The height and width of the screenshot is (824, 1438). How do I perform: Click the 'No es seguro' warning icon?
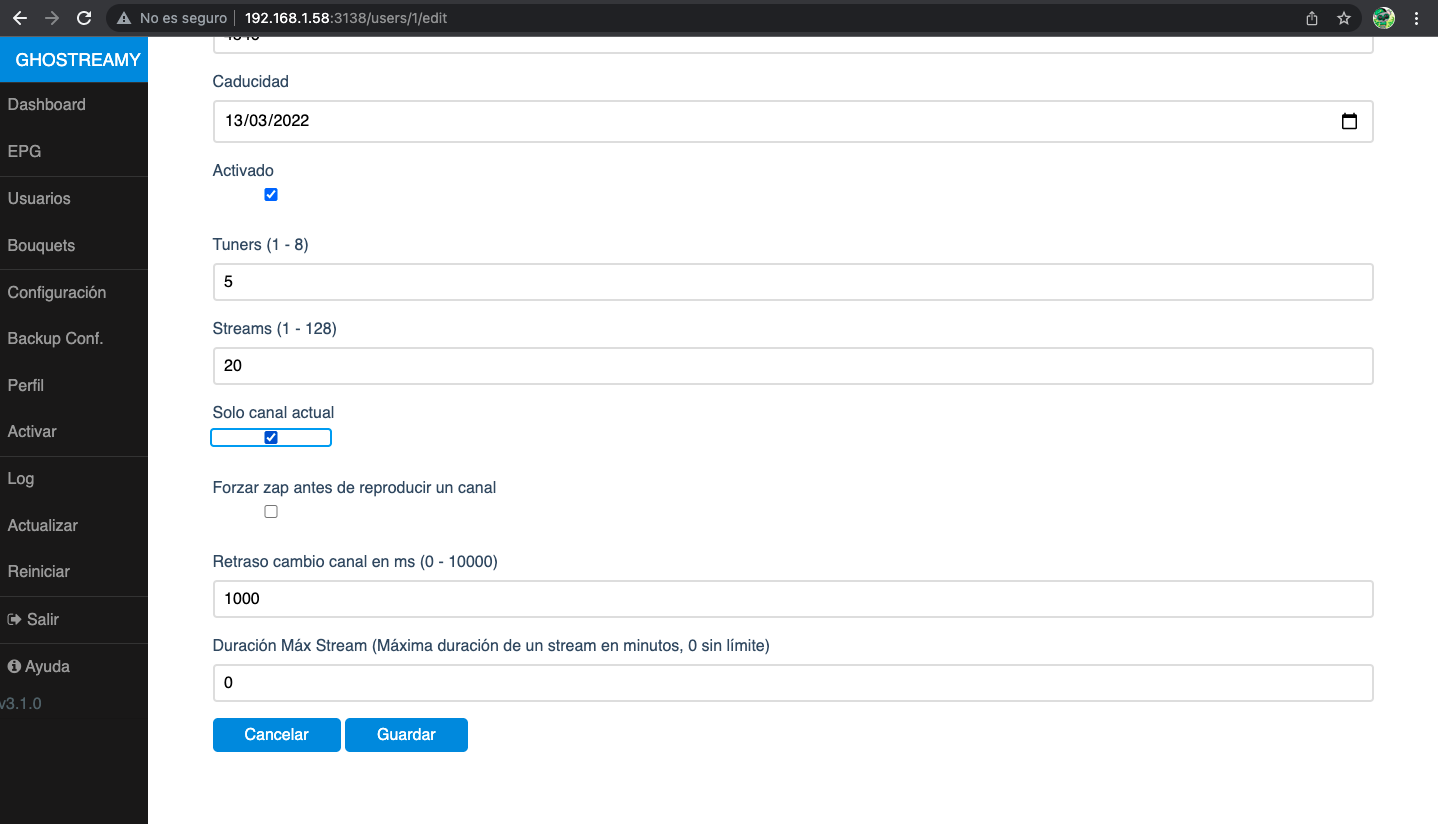[x=124, y=18]
